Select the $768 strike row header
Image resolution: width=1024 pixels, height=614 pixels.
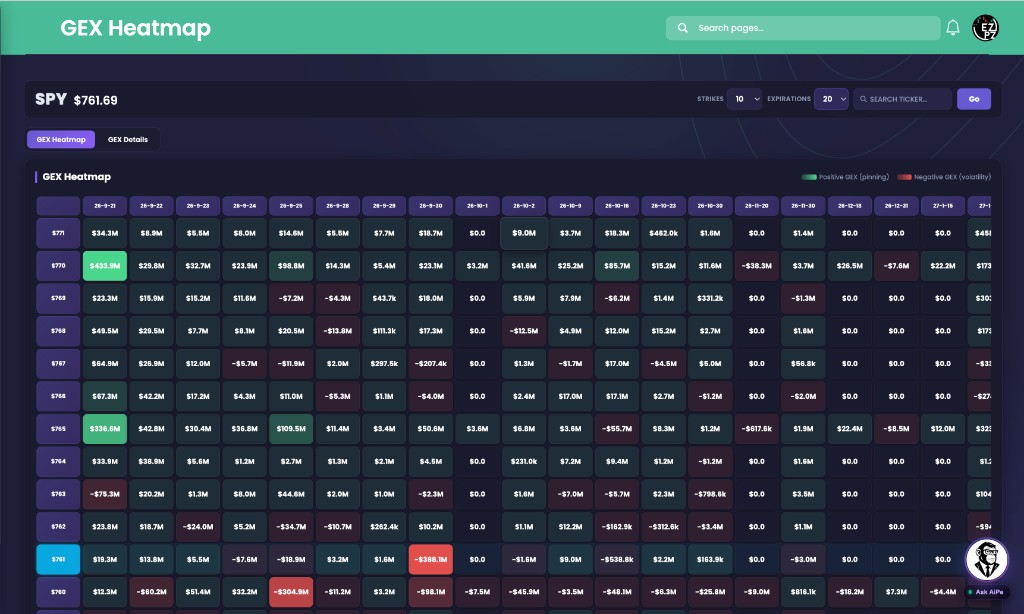58,331
